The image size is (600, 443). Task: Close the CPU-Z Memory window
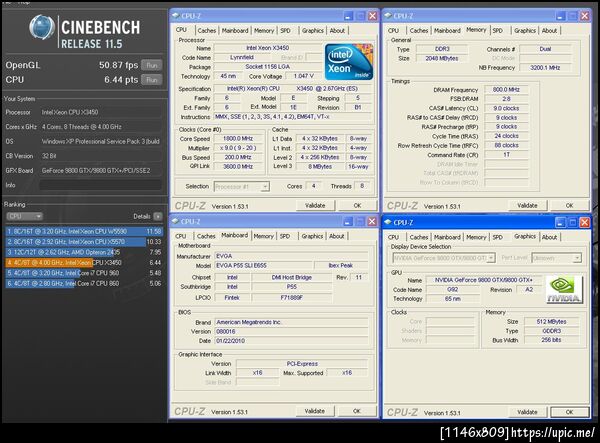[584, 16]
